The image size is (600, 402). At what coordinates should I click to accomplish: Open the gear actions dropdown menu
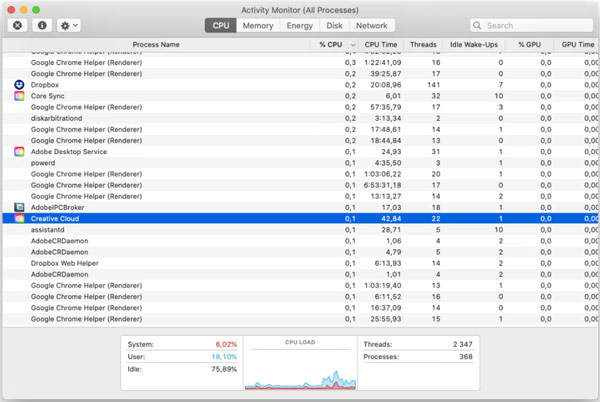click(69, 26)
